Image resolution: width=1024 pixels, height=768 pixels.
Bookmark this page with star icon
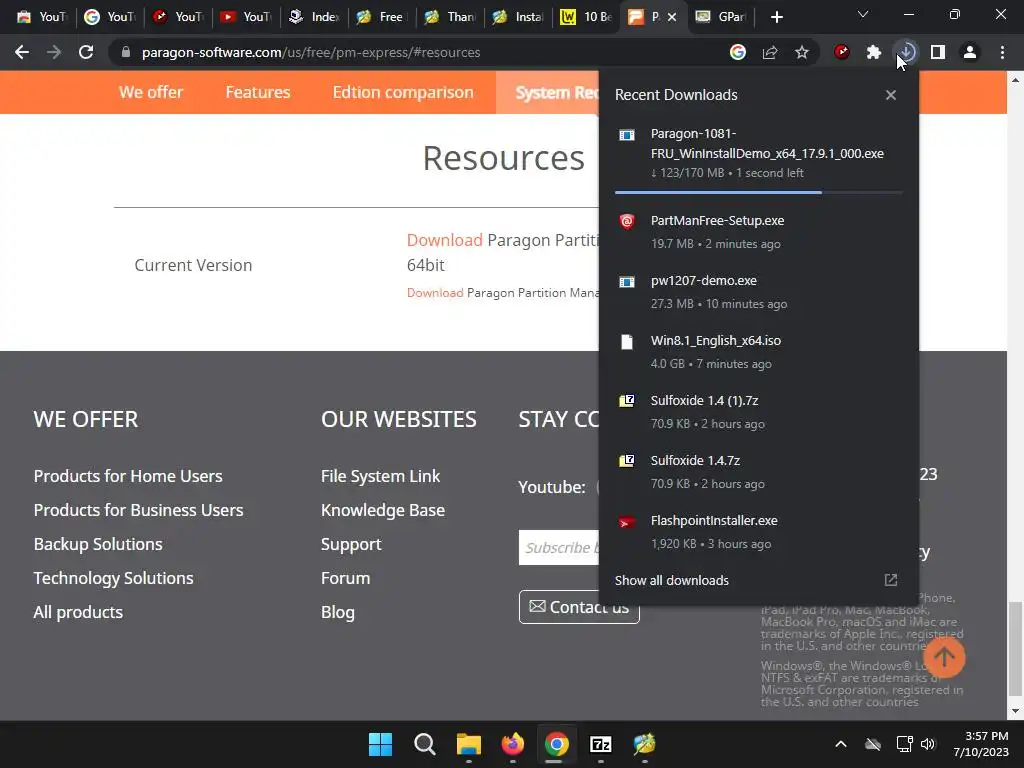(x=802, y=52)
